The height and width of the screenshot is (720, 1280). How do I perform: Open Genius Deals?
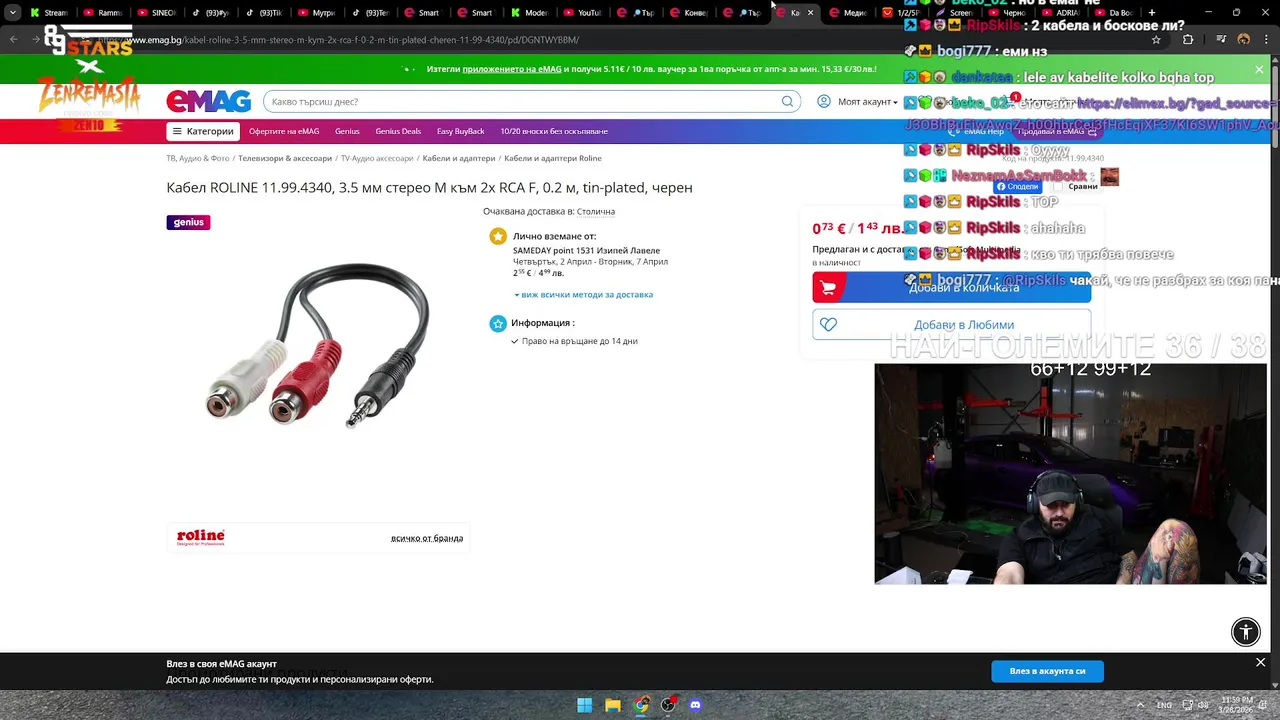(x=398, y=131)
